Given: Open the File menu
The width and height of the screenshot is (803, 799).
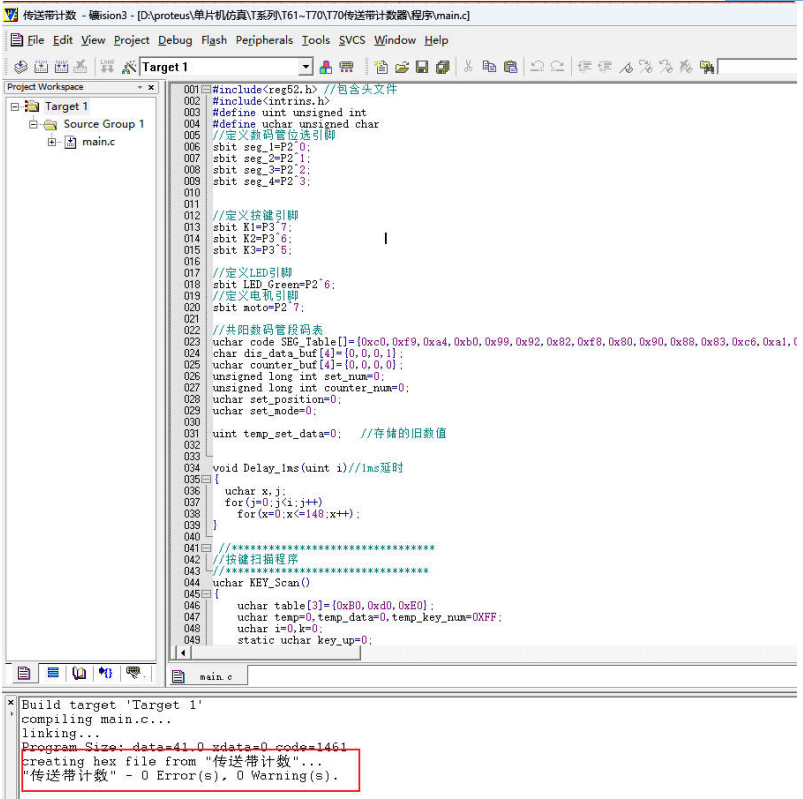Looking at the screenshot, I should tap(35, 40).
